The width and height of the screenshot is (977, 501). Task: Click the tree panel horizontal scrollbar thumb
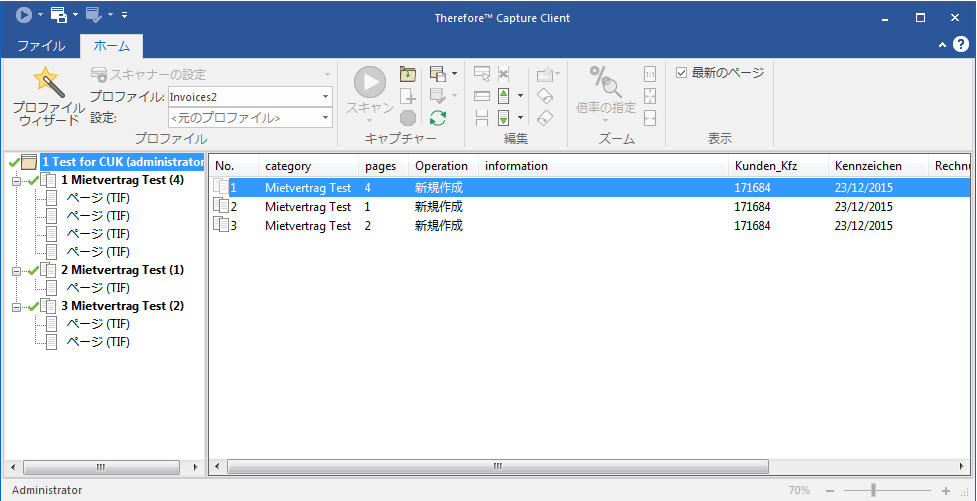[101, 466]
